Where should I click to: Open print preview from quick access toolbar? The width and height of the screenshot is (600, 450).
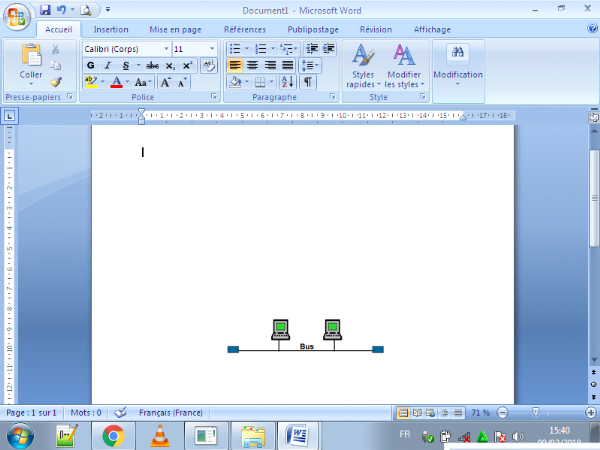coord(86,10)
